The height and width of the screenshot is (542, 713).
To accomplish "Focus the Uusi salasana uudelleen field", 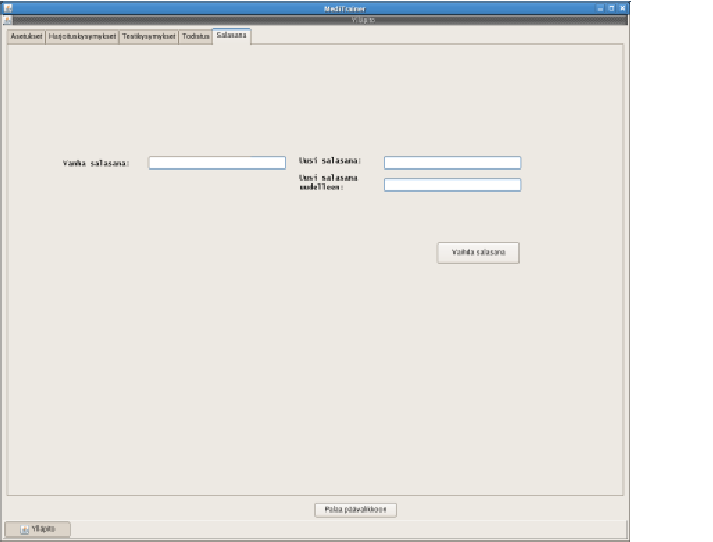I will (452, 185).
